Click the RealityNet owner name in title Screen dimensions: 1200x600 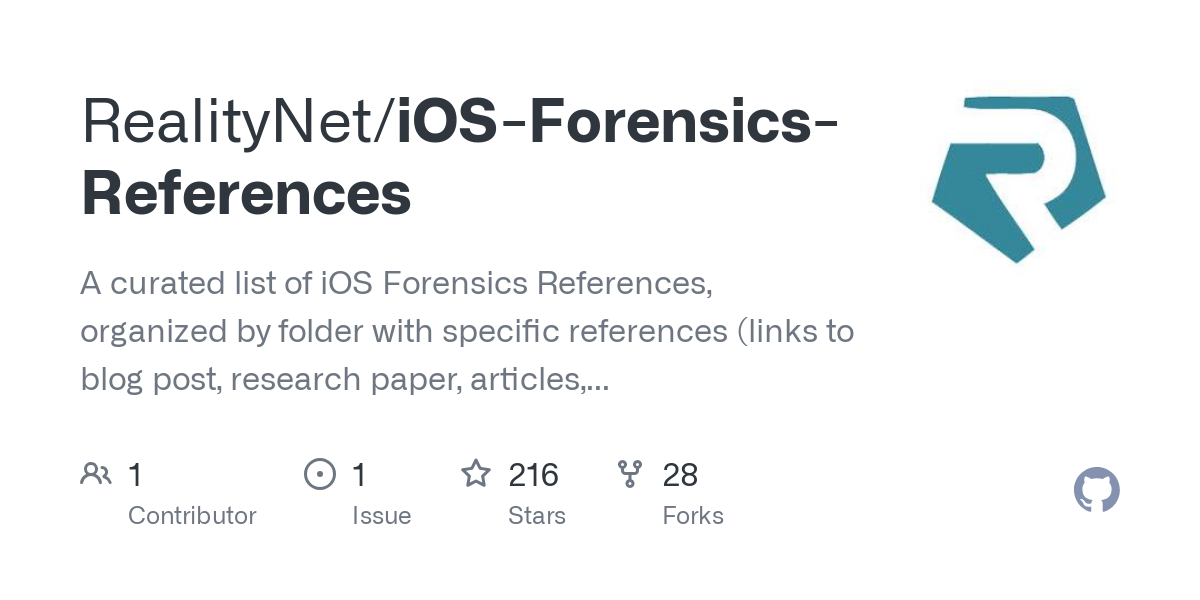232,122
